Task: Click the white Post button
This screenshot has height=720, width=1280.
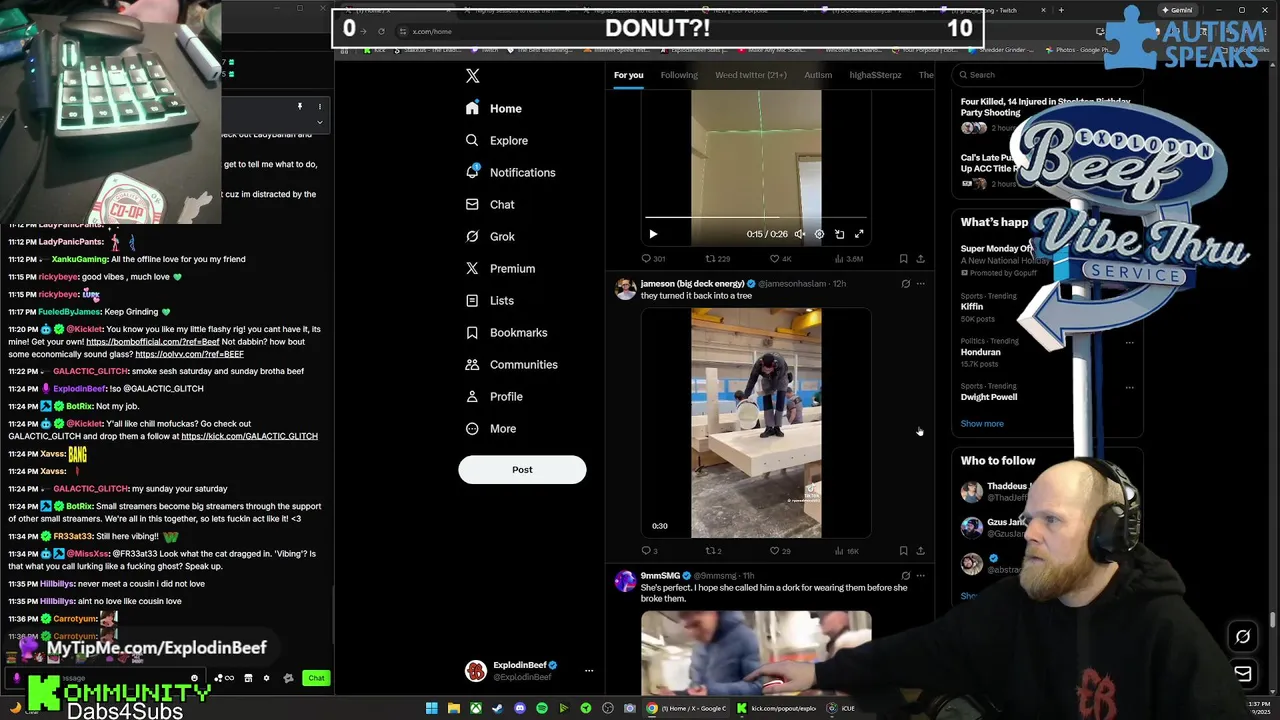Action: [522, 469]
